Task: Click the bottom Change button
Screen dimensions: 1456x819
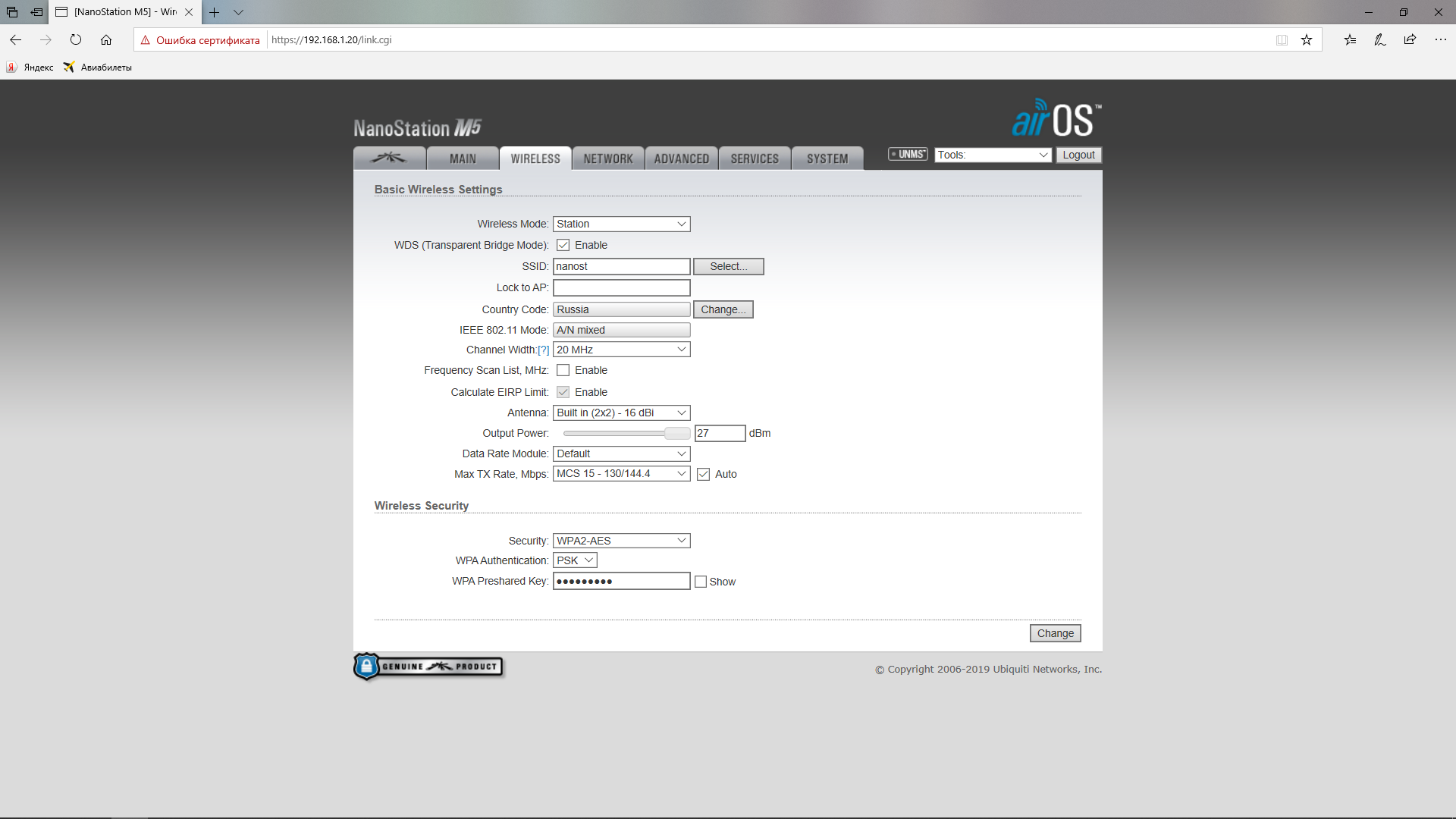Action: pos(1055,633)
